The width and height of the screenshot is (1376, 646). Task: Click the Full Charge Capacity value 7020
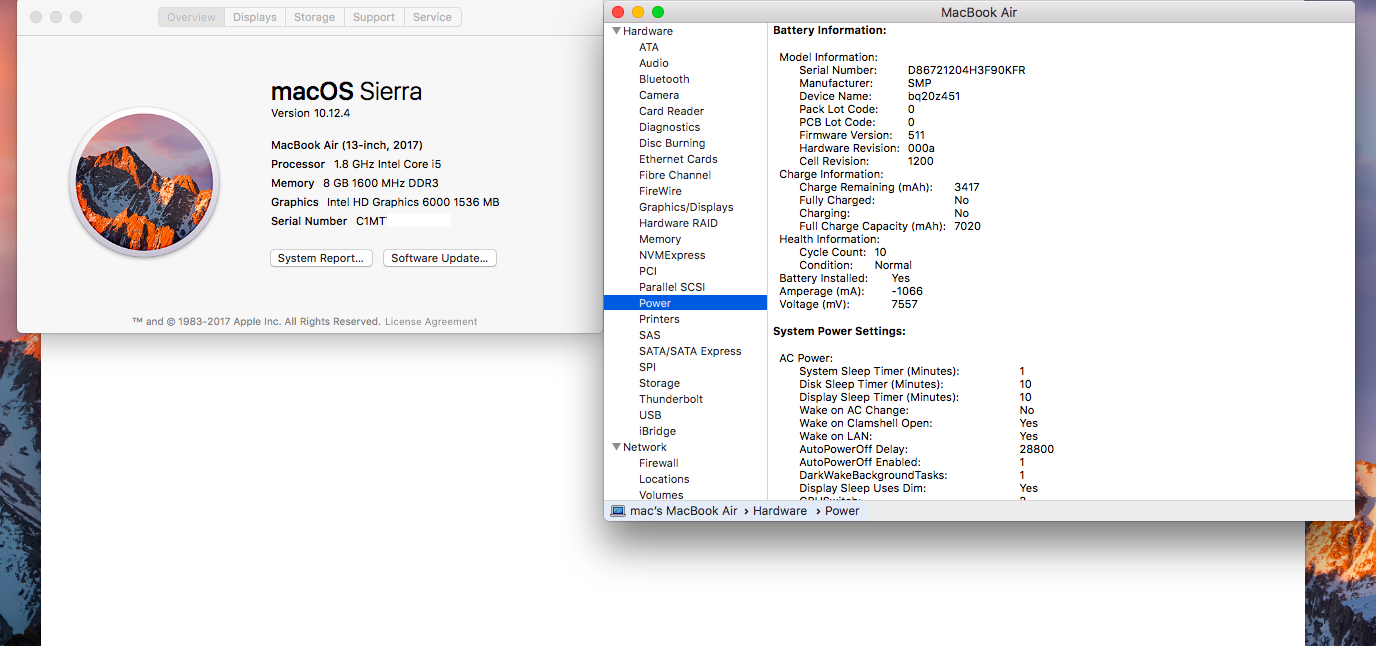(967, 226)
